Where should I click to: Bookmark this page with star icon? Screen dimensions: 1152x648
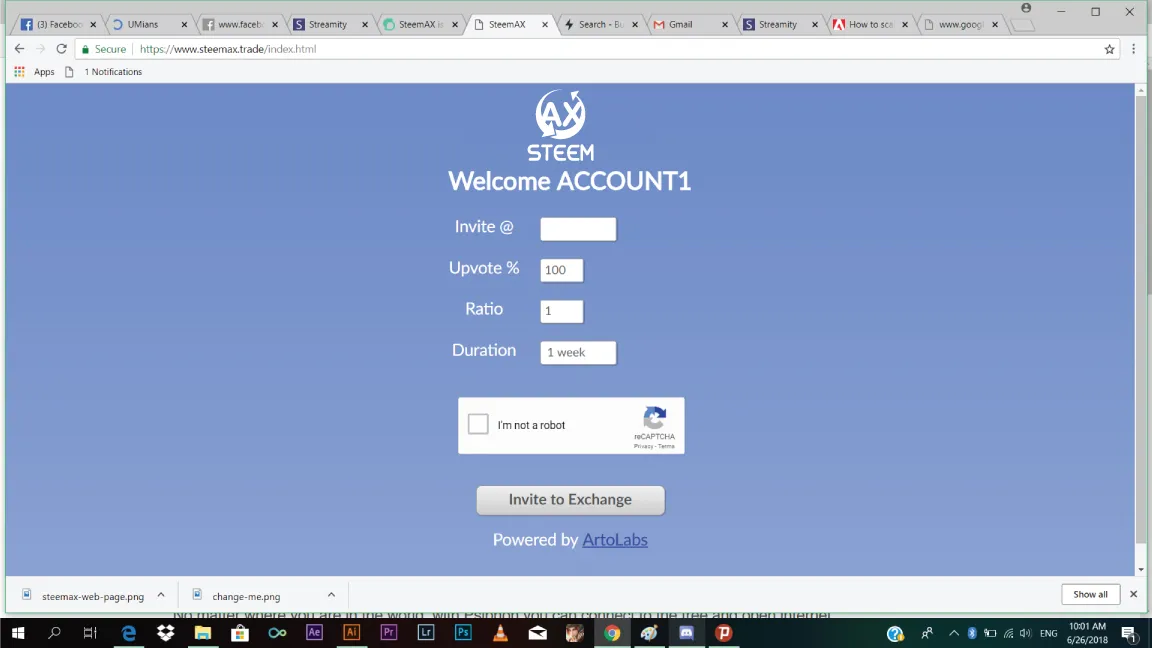1109,49
